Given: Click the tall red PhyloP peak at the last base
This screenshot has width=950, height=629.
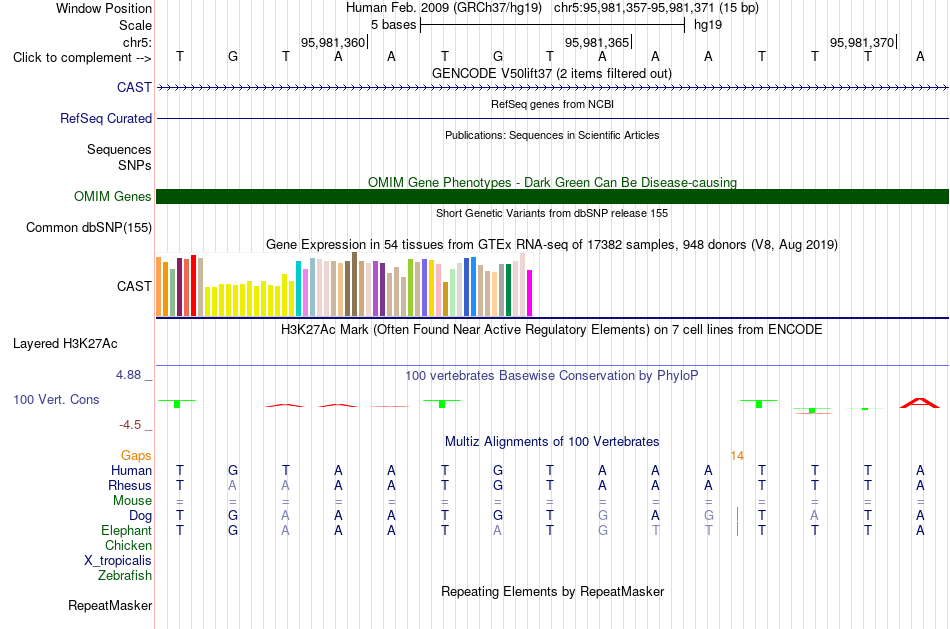Looking at the screenshot, I should (x=920, y=403).
